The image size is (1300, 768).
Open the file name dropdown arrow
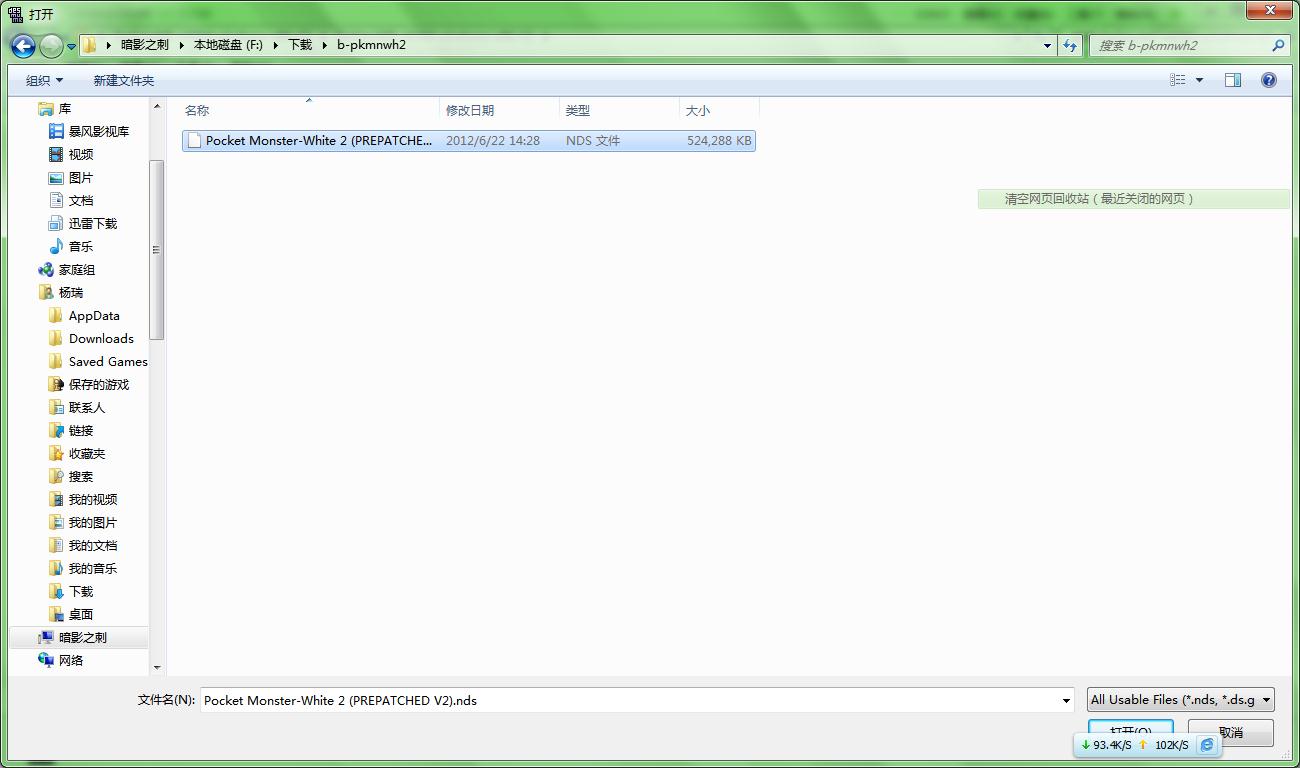1066,700
